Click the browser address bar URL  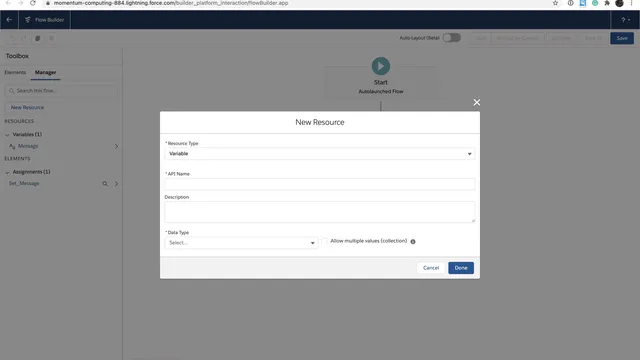pos(171,3)
